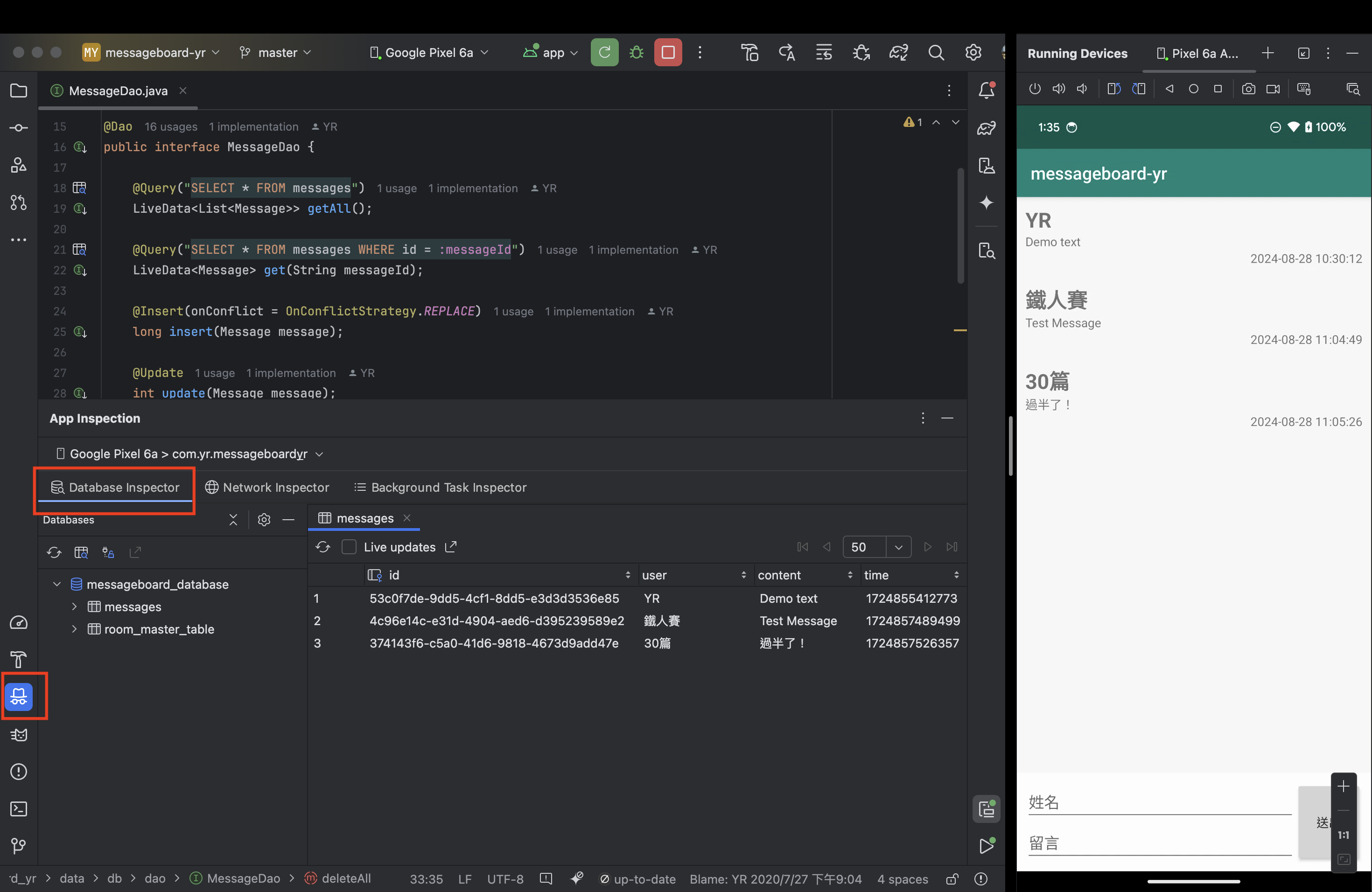Screen dimensions: 1372x892
Task: Open the App Inspection tool window icon
Action: pyautogui.click(x=19, y=696)
